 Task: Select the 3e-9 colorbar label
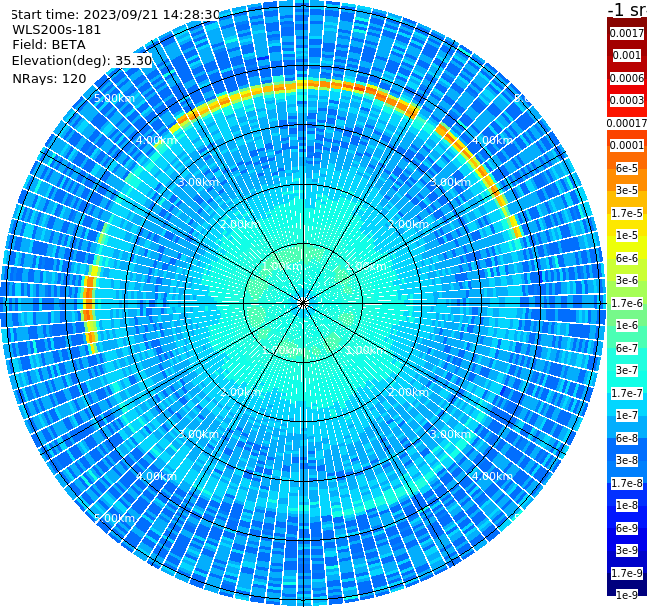[x=627, y=550]
